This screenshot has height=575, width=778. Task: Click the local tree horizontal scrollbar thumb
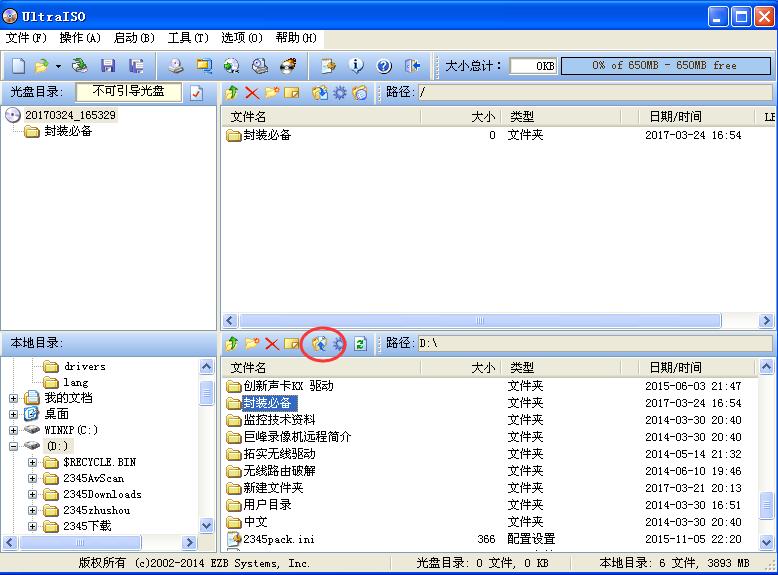80,543
